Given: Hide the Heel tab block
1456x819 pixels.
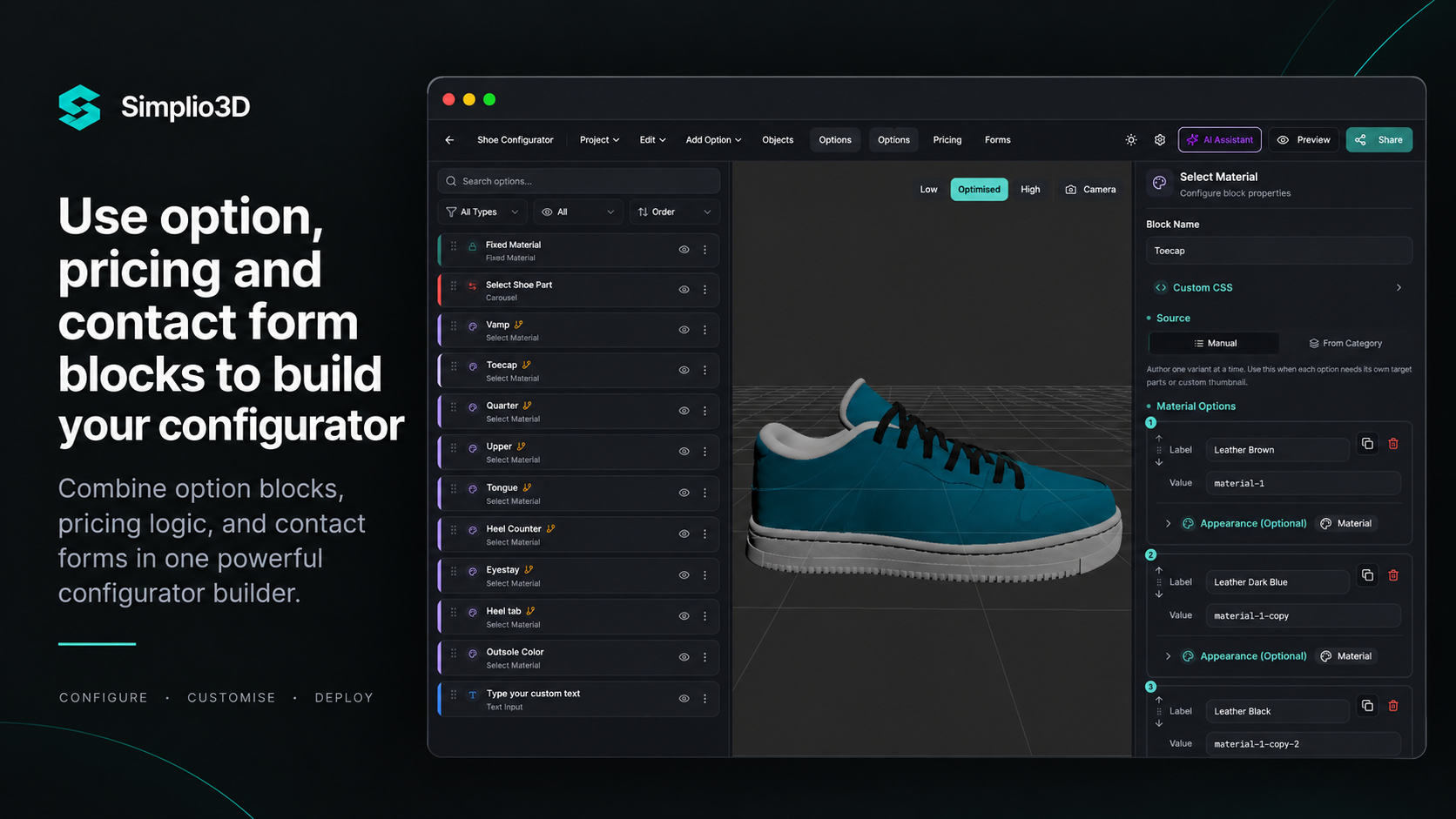Looking at the screenshot, I should 684,616.
